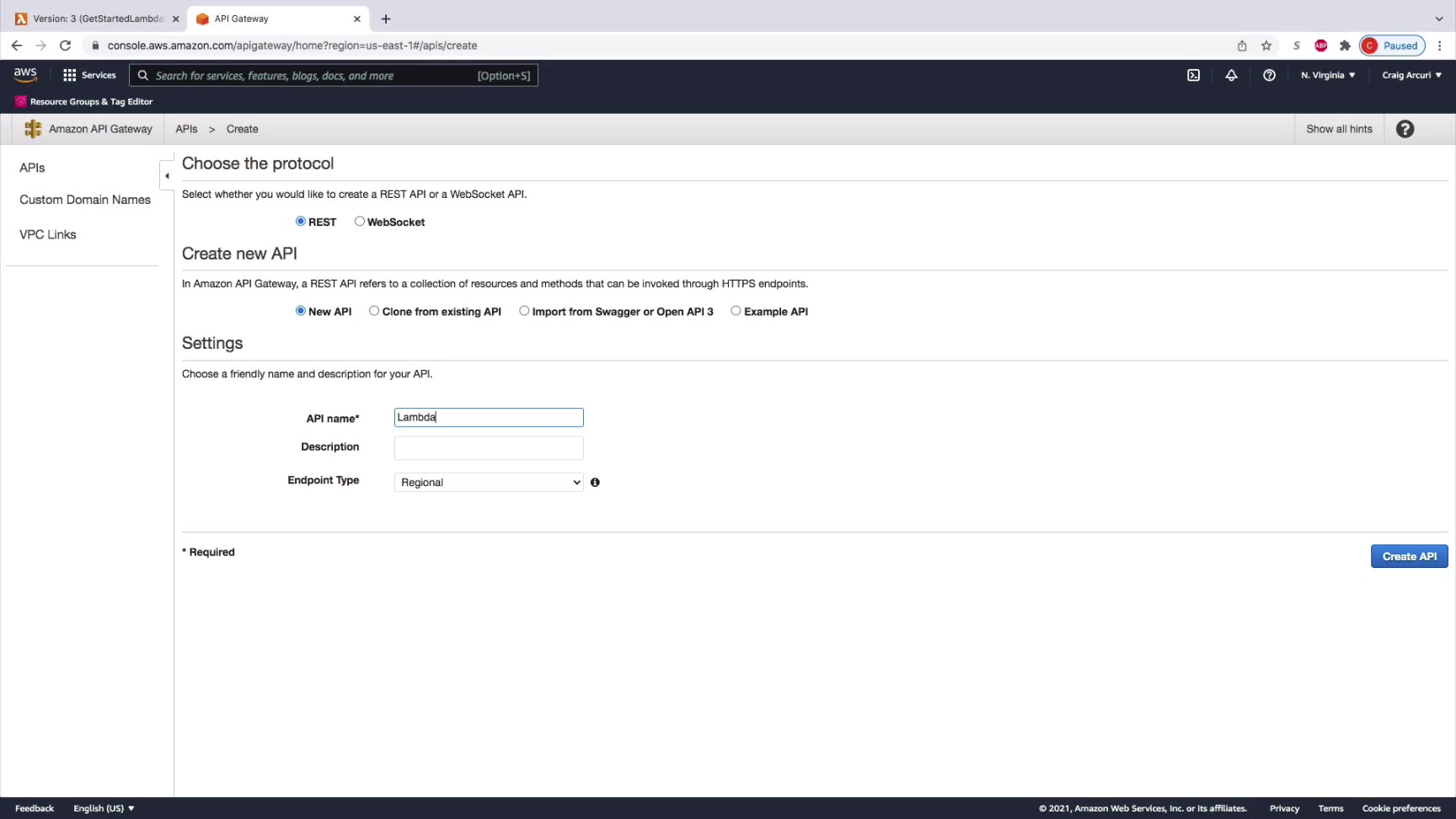Click the browser forward arrow
The image size is (1456, 819).
pyautogui.click(x=40, y=45)
